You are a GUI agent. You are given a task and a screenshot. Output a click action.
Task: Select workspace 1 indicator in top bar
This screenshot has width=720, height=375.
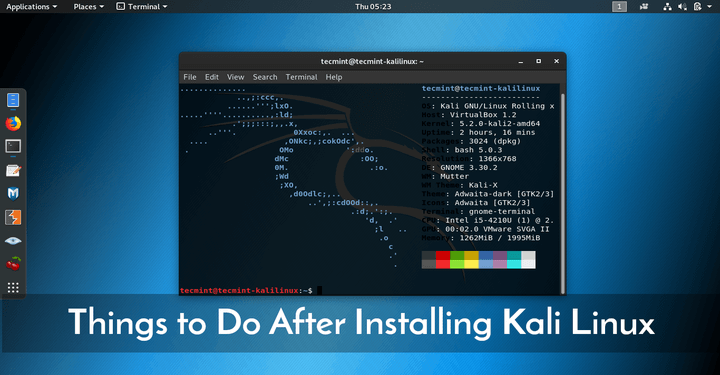[619, 6]
